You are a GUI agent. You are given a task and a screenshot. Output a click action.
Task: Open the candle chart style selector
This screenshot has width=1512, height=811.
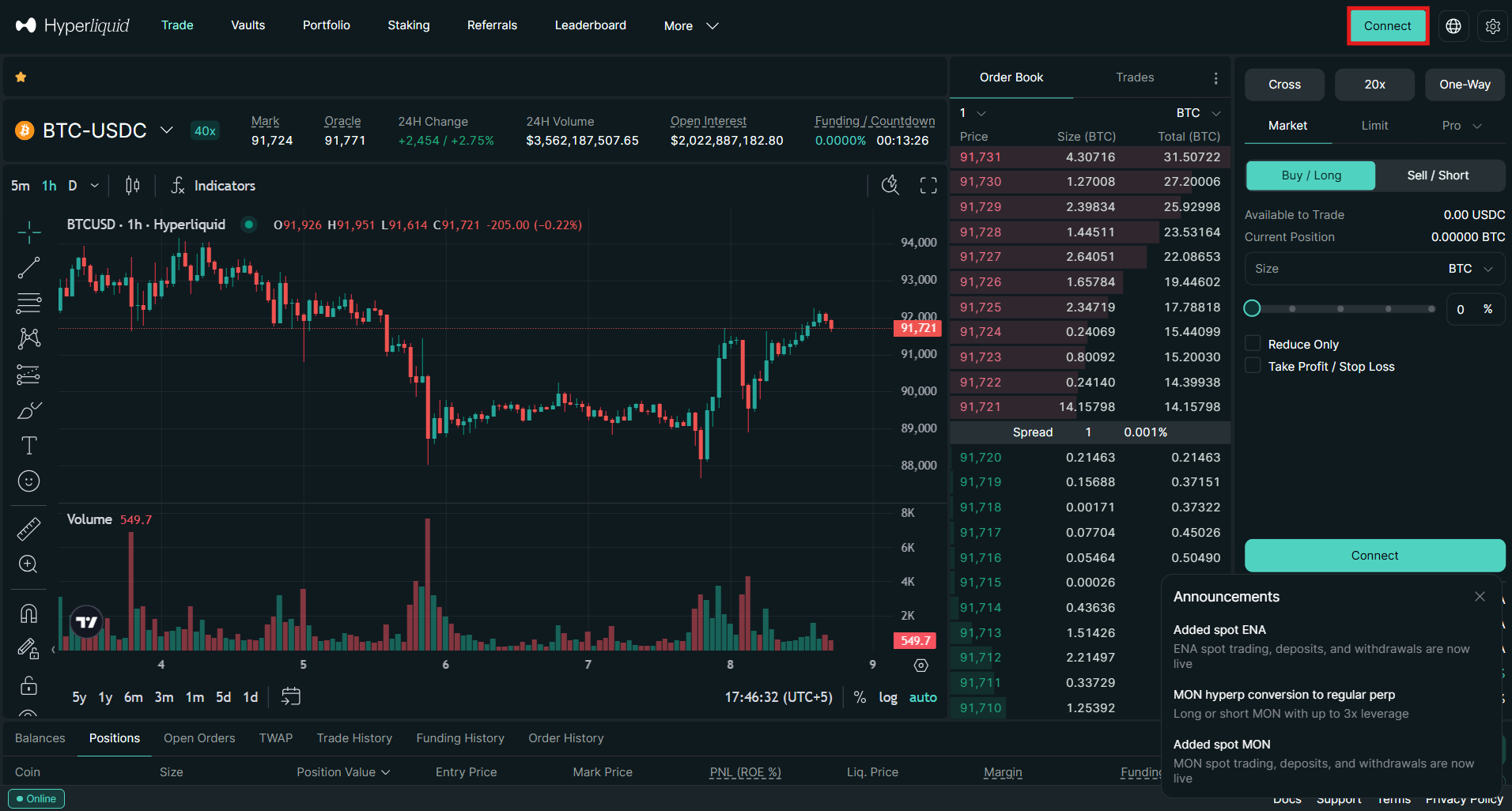pyautogui.click(x=131, y=185)
